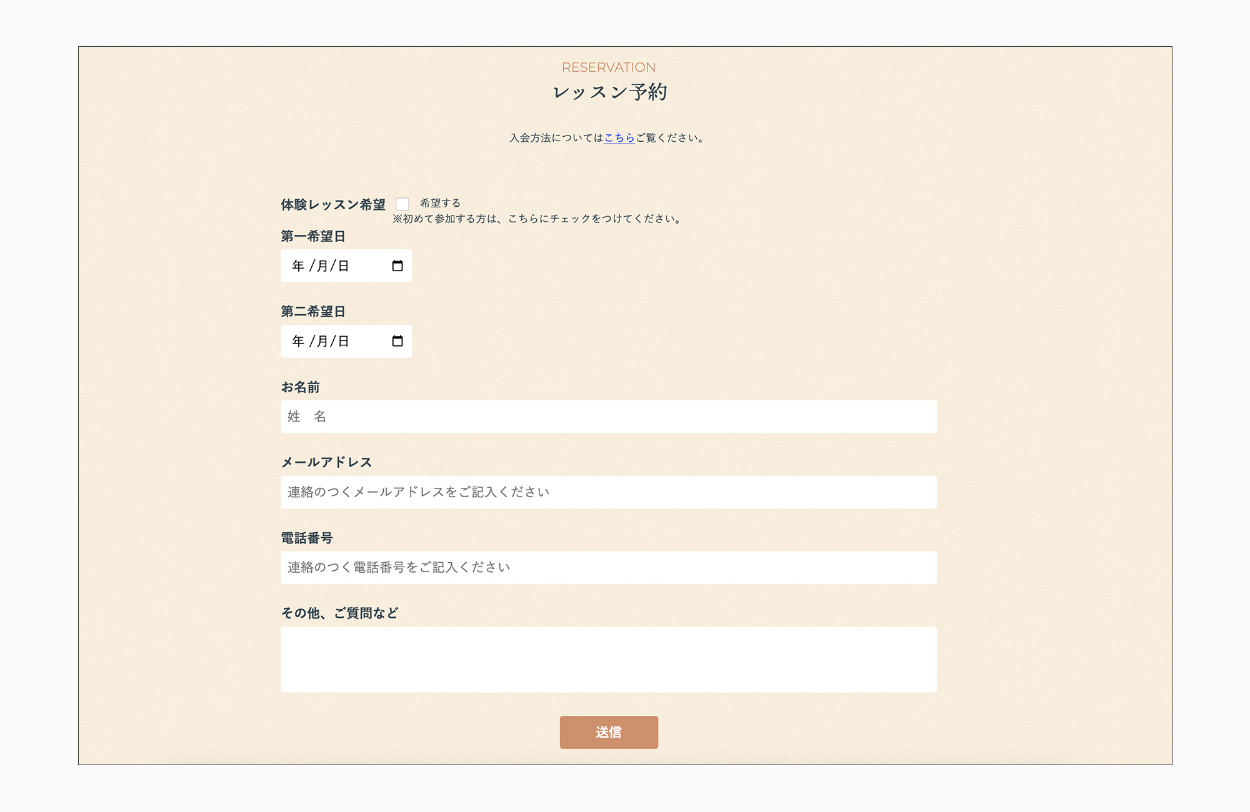Image resolution: width=1250 pixels, height=812 pixels.
Task: Click into the メールアドレス input field
Action: coord(608,492)
